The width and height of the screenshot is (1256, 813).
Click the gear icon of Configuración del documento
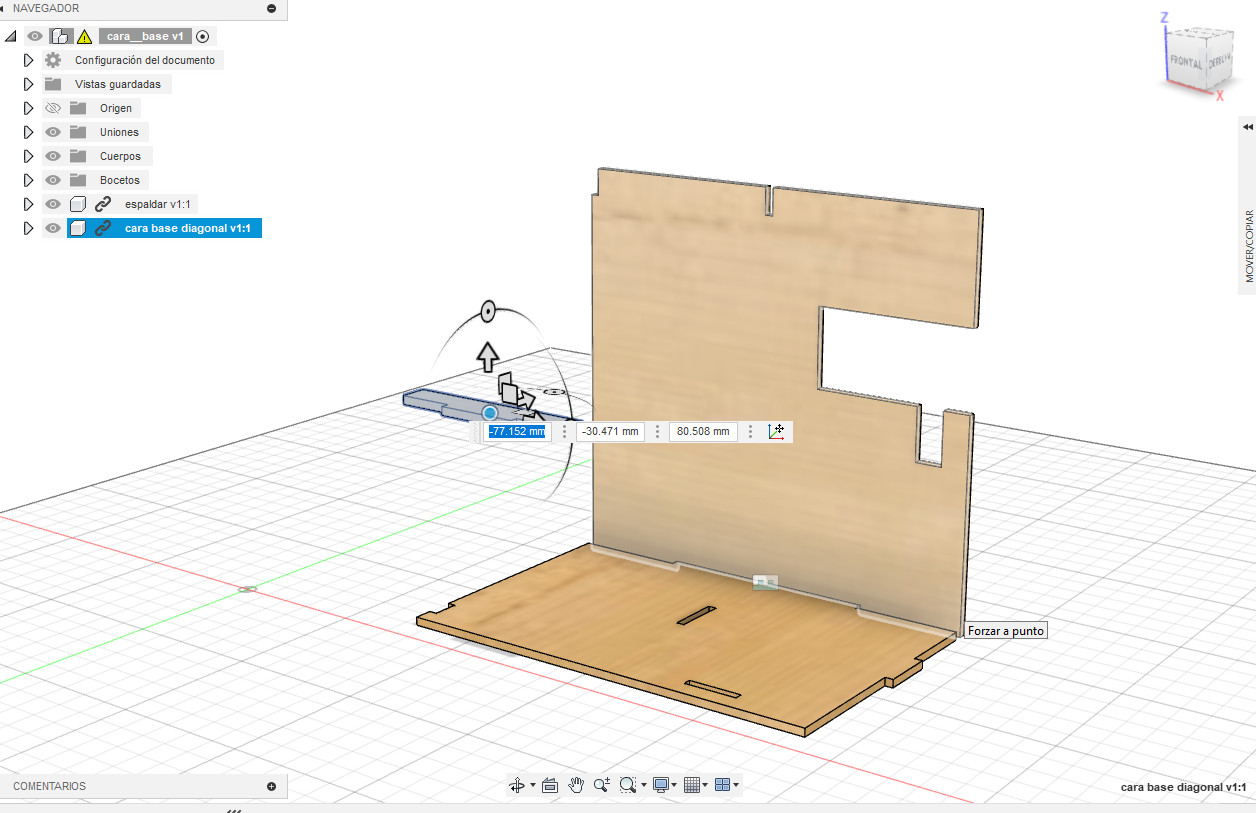[53, 60]
